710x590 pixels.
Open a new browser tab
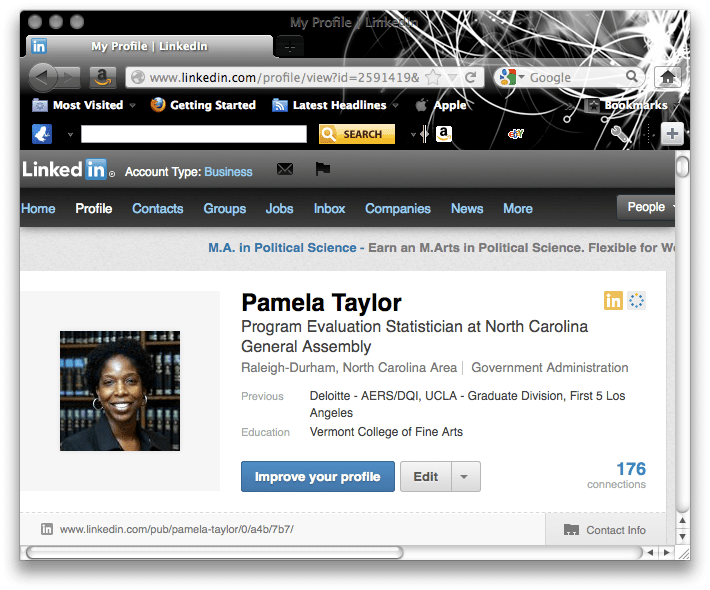click(x=288, y=46)
